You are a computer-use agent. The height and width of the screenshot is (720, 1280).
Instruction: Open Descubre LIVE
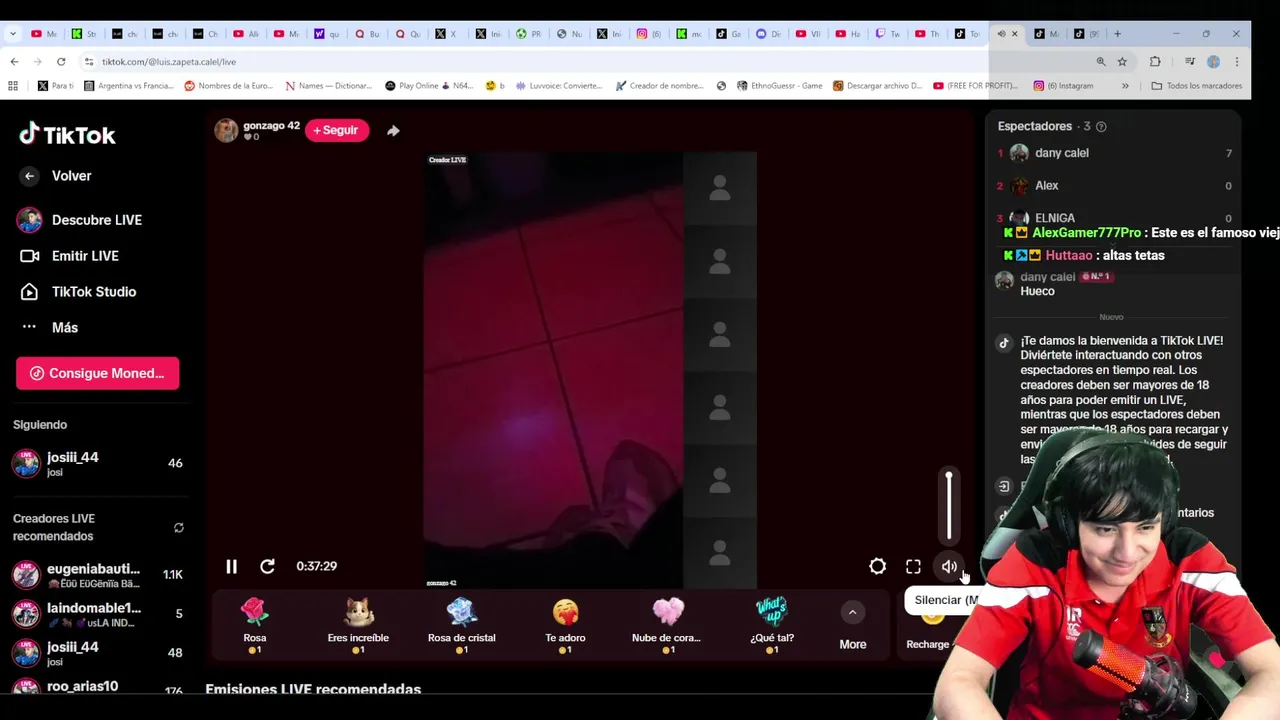click(x=79, y=220)
